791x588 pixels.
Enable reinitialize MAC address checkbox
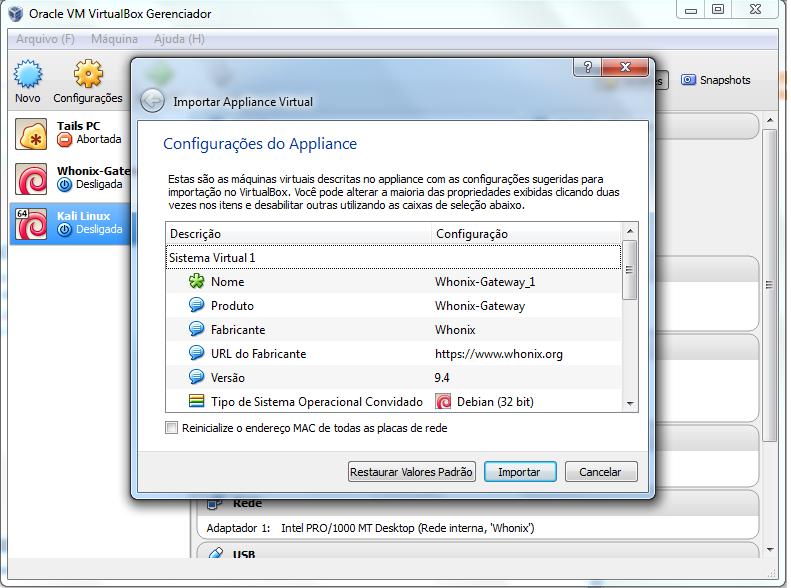pyautogui.click(x=172, y=428)
